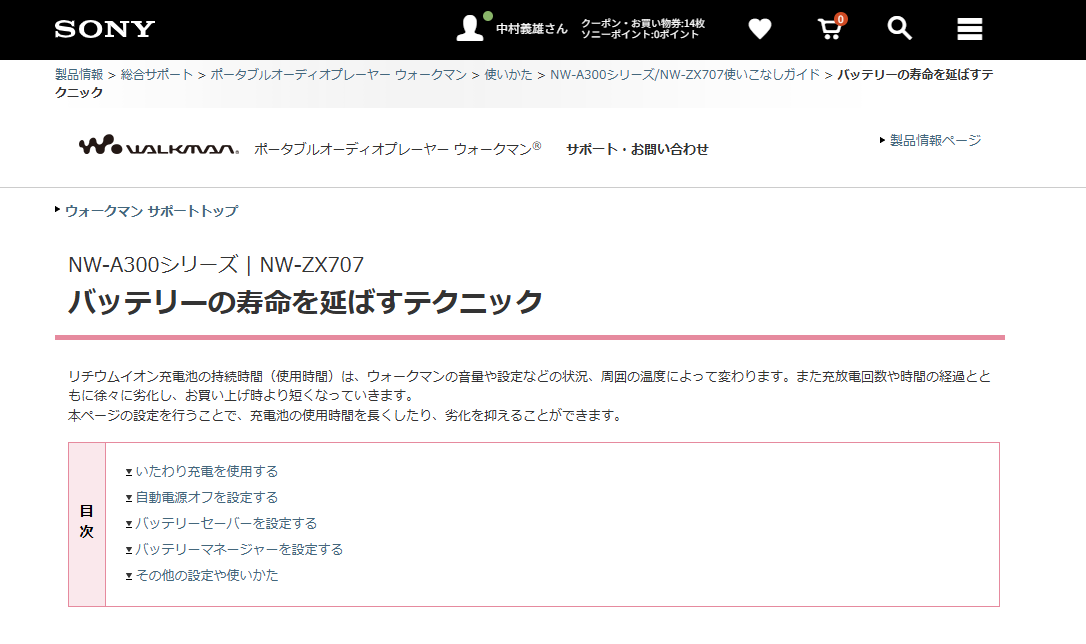The image size is (1086, 644).
Task: Open the search magnifier icon
Action: coord(899,28)
